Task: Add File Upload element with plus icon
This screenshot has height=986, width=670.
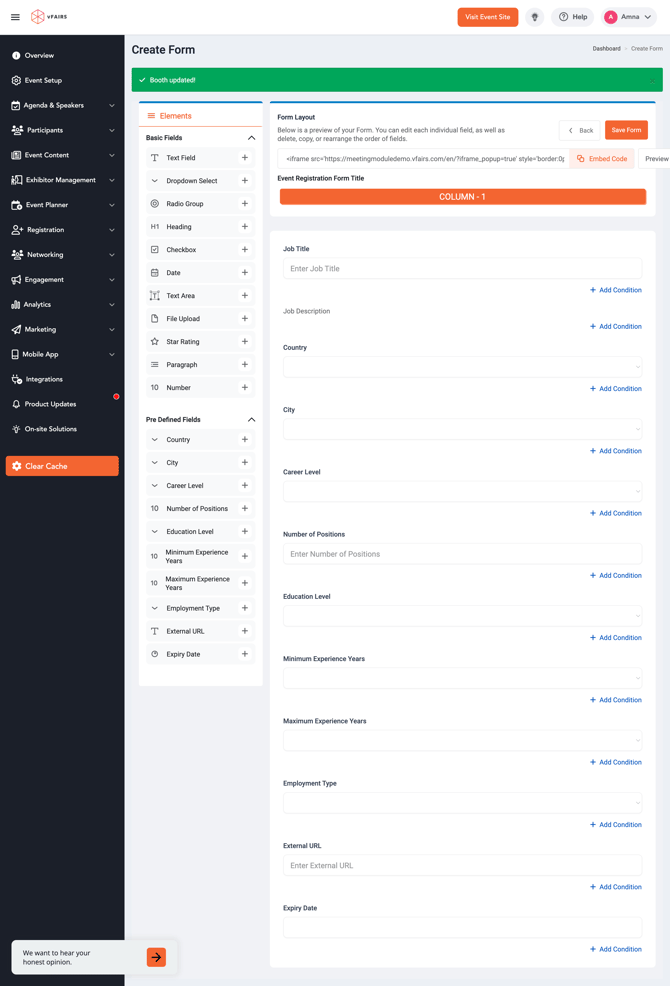Action: coord(245,319)
